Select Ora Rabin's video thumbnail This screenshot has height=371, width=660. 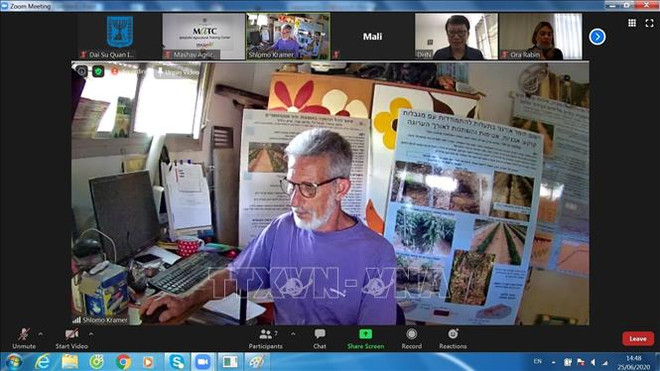coord(540,36)
